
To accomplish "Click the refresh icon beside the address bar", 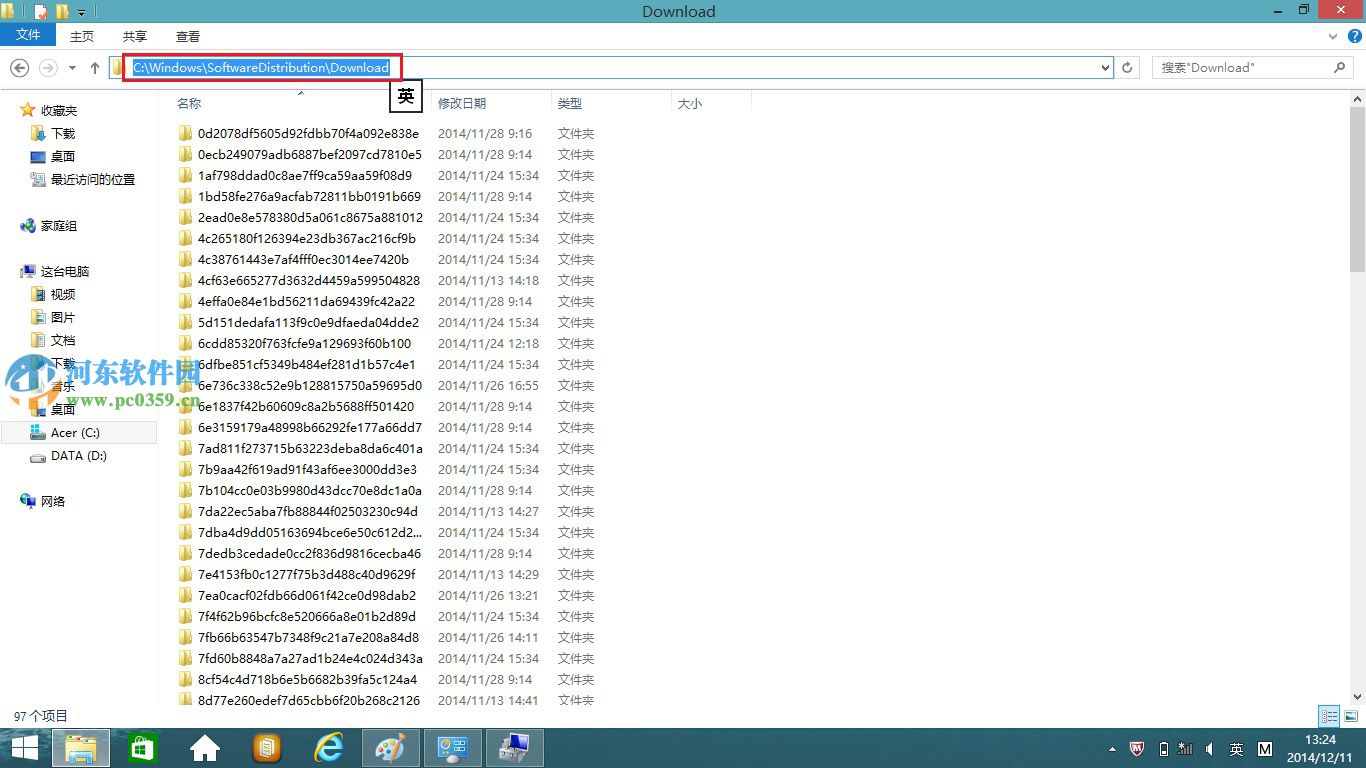I will coord(1128,67).
